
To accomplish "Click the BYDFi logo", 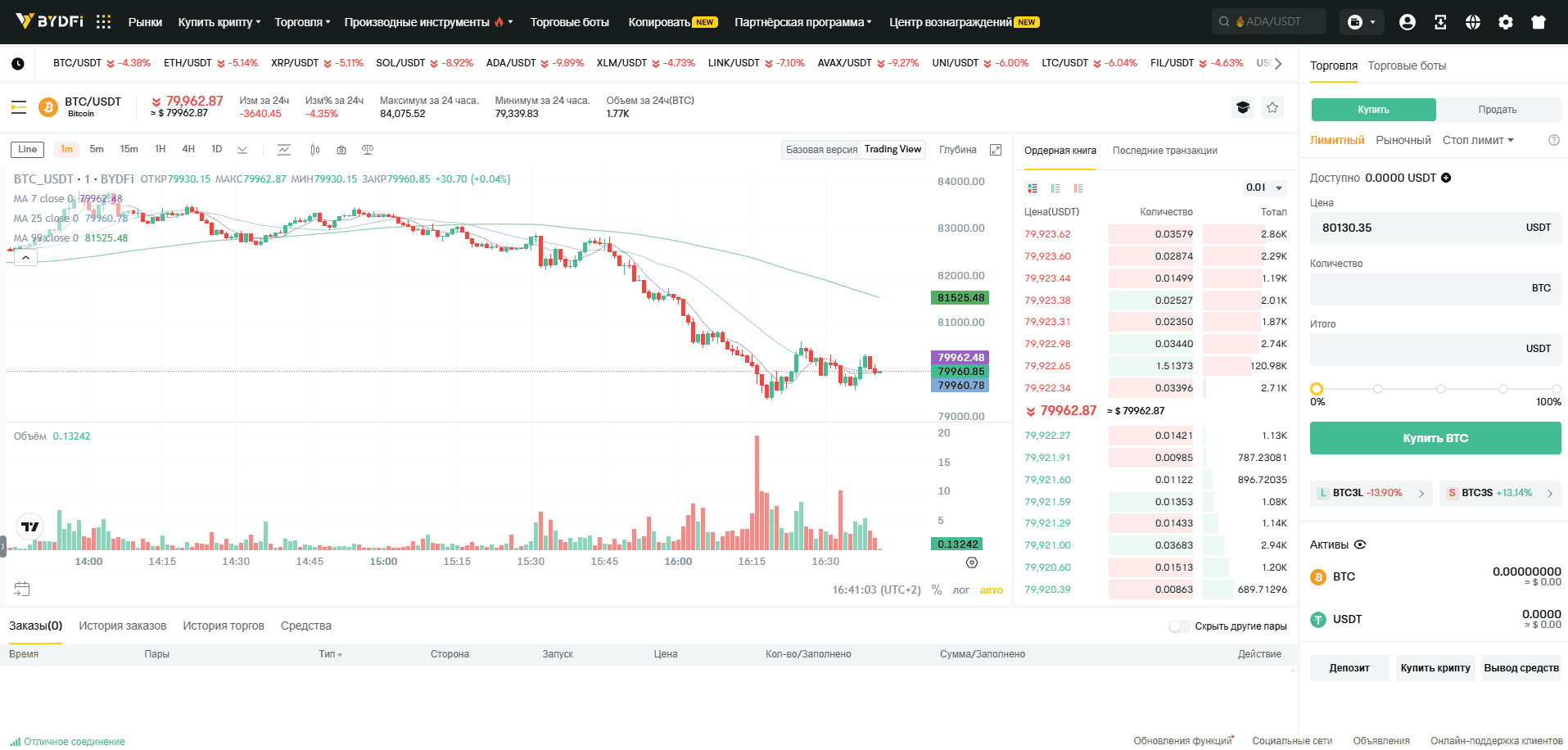I will pyautogui.click(x=50, y=21).
